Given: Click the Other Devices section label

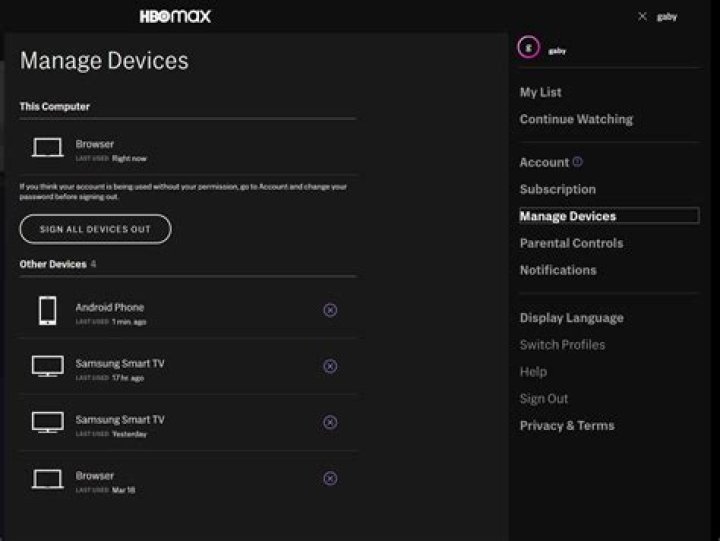Looking at the screenshot, I should (53, 264).
